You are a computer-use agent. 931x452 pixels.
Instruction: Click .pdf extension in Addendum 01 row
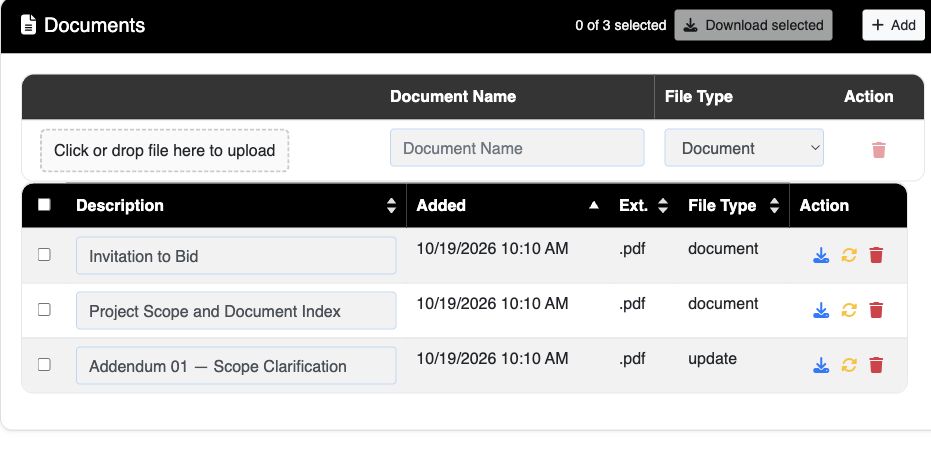click(x=632, y=359)
